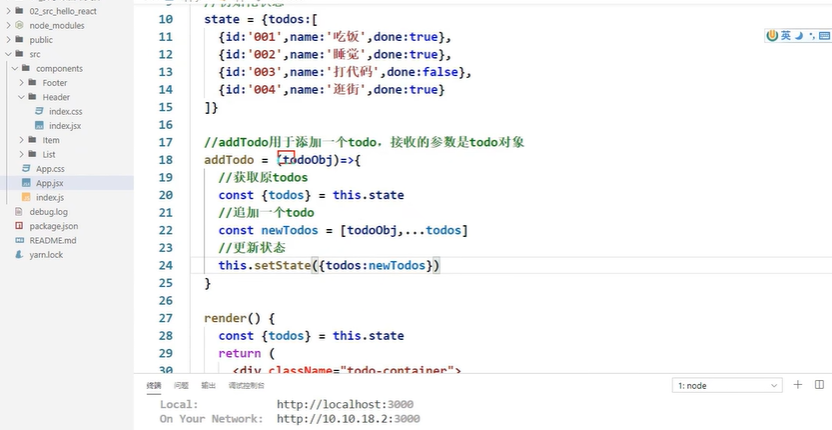Viewport: 832px width, 430px height.
Task: Click line number 10 in the gutter
Action: 166,19
